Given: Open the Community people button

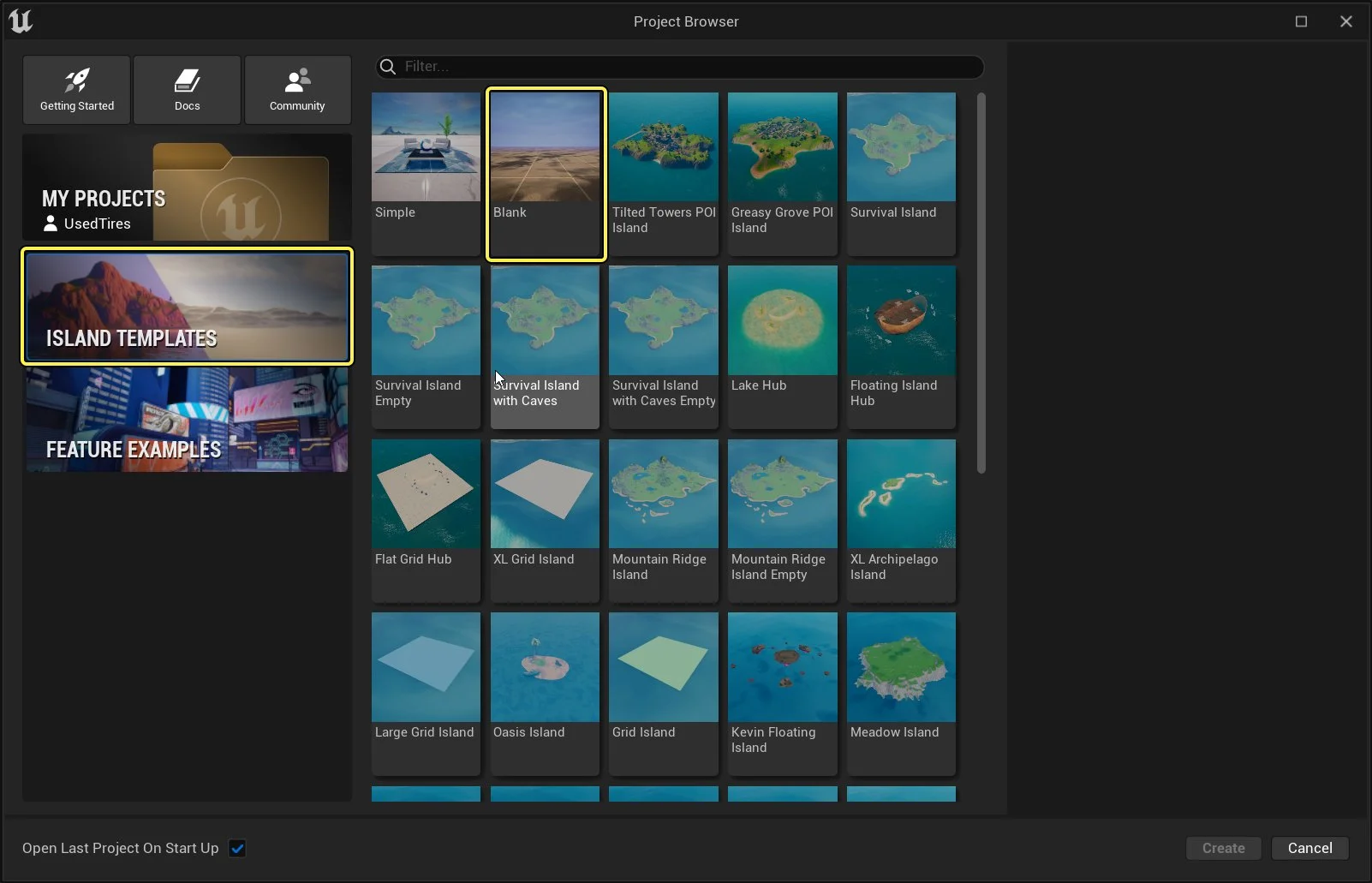Looking at the screenshot, I should coord(297,90).
